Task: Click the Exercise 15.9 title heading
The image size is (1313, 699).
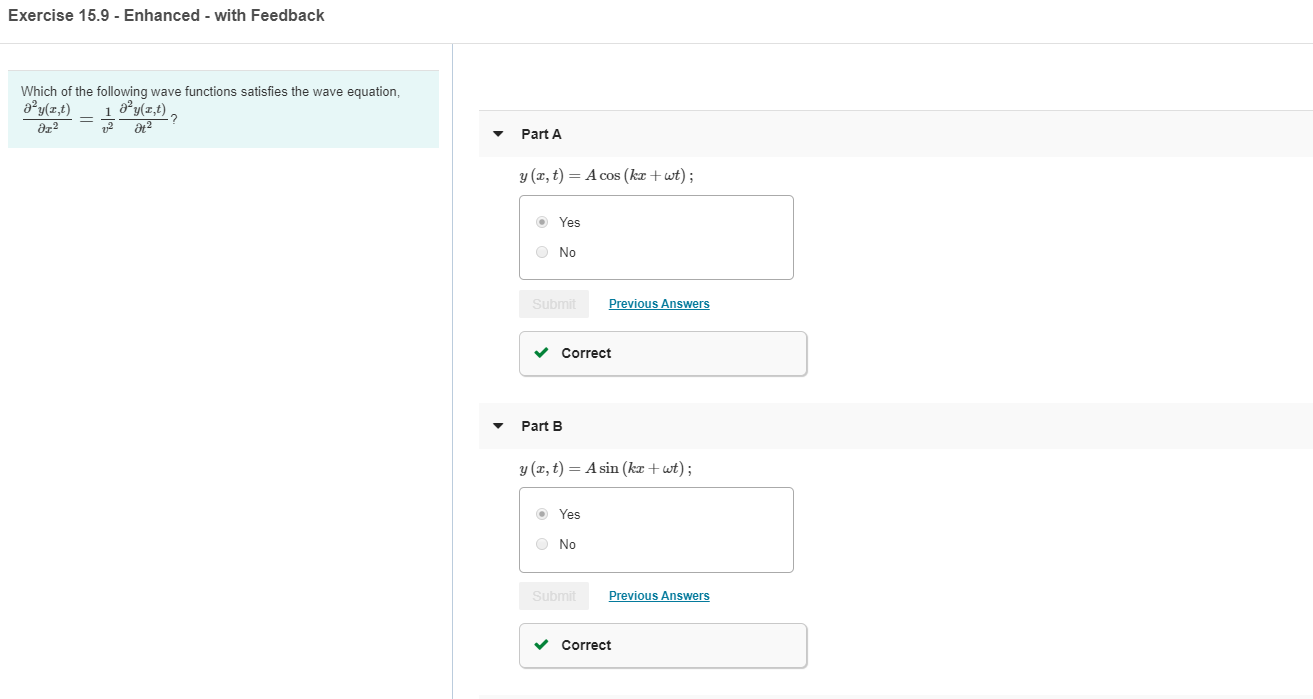Action: tap(166, 16)
